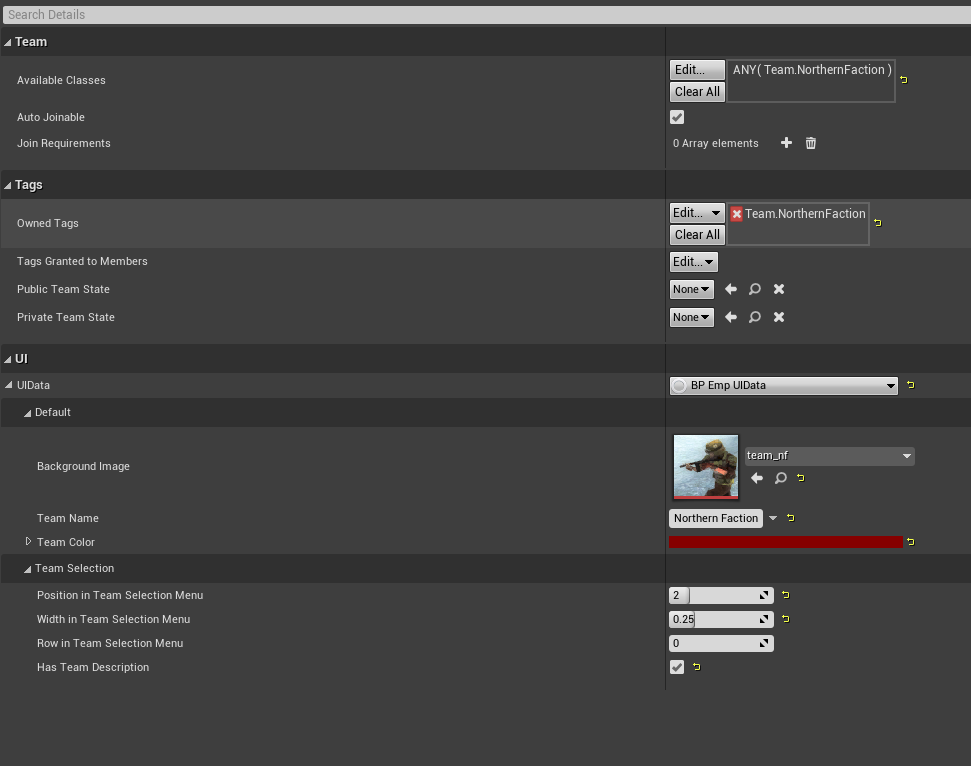Collapse the Team Selection section
This screenshot has height=766, width=971.
[28, 568]
